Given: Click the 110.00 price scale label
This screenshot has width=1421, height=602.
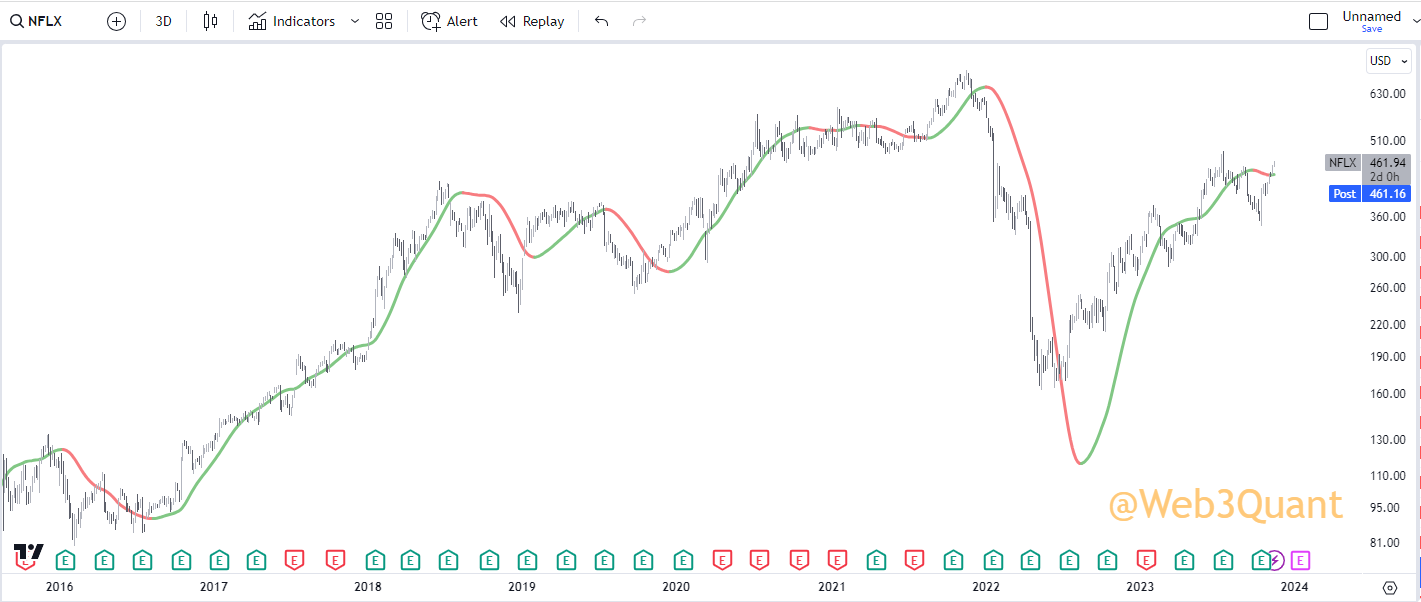Looking at the screenshot, I should (1388, 476).
